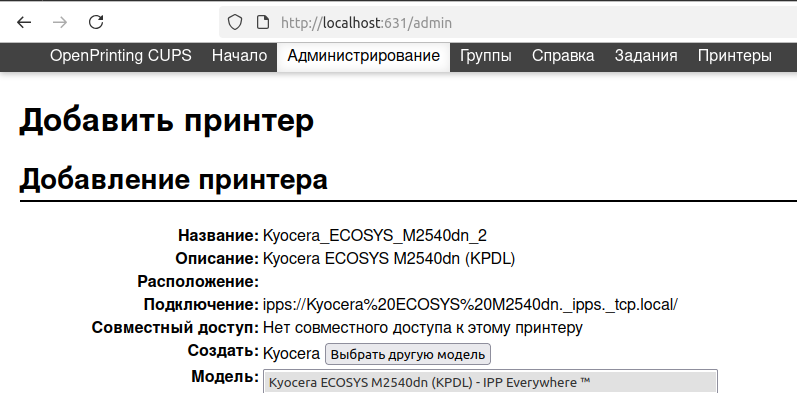
Task: Click Нет совместного доступа к этому принтеру text
Action: (x=422, y=328)
